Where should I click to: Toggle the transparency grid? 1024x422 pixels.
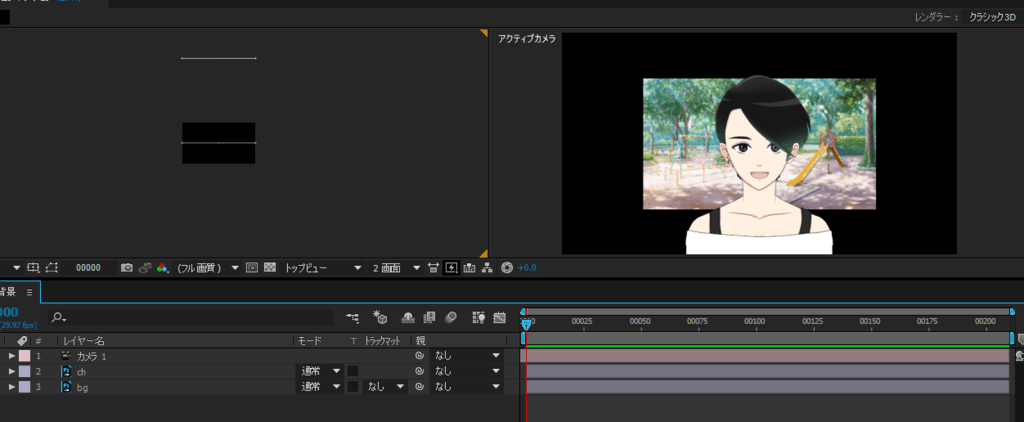[269, 268]
